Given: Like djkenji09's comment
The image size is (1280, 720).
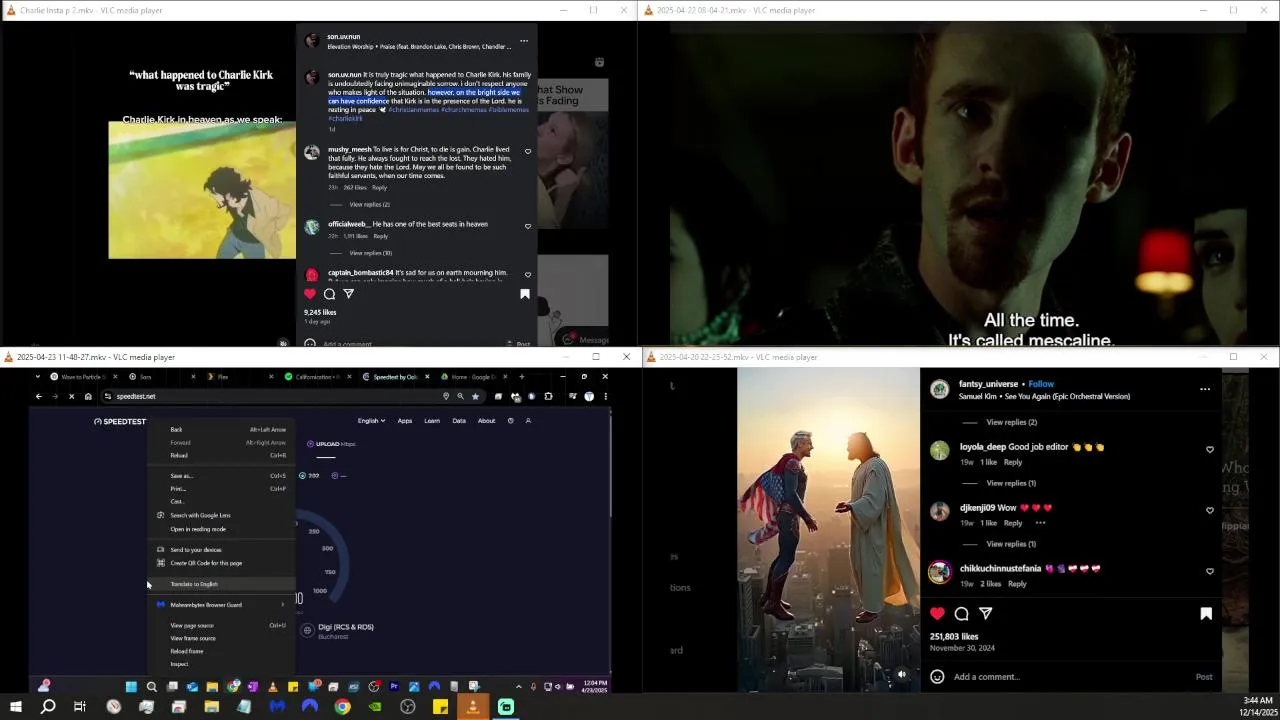Looking at the screenshot, I should [1210, 511].
